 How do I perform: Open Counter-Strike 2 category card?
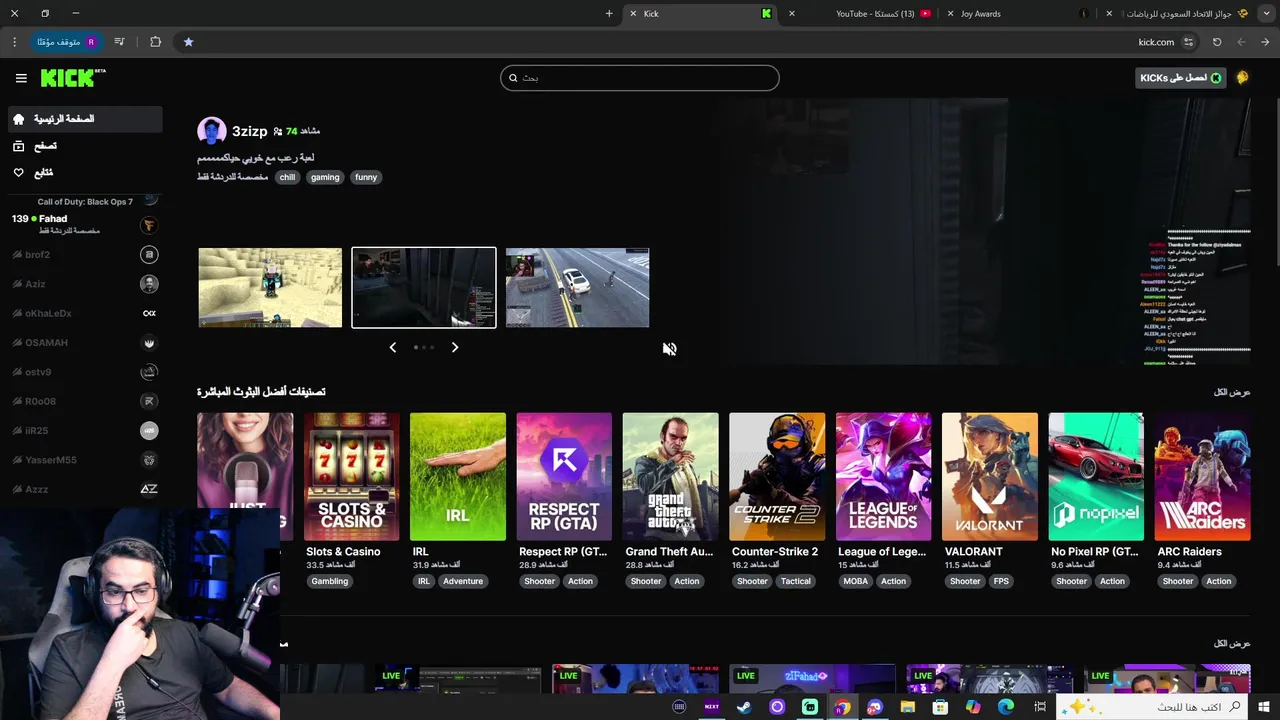pos(777,477)
